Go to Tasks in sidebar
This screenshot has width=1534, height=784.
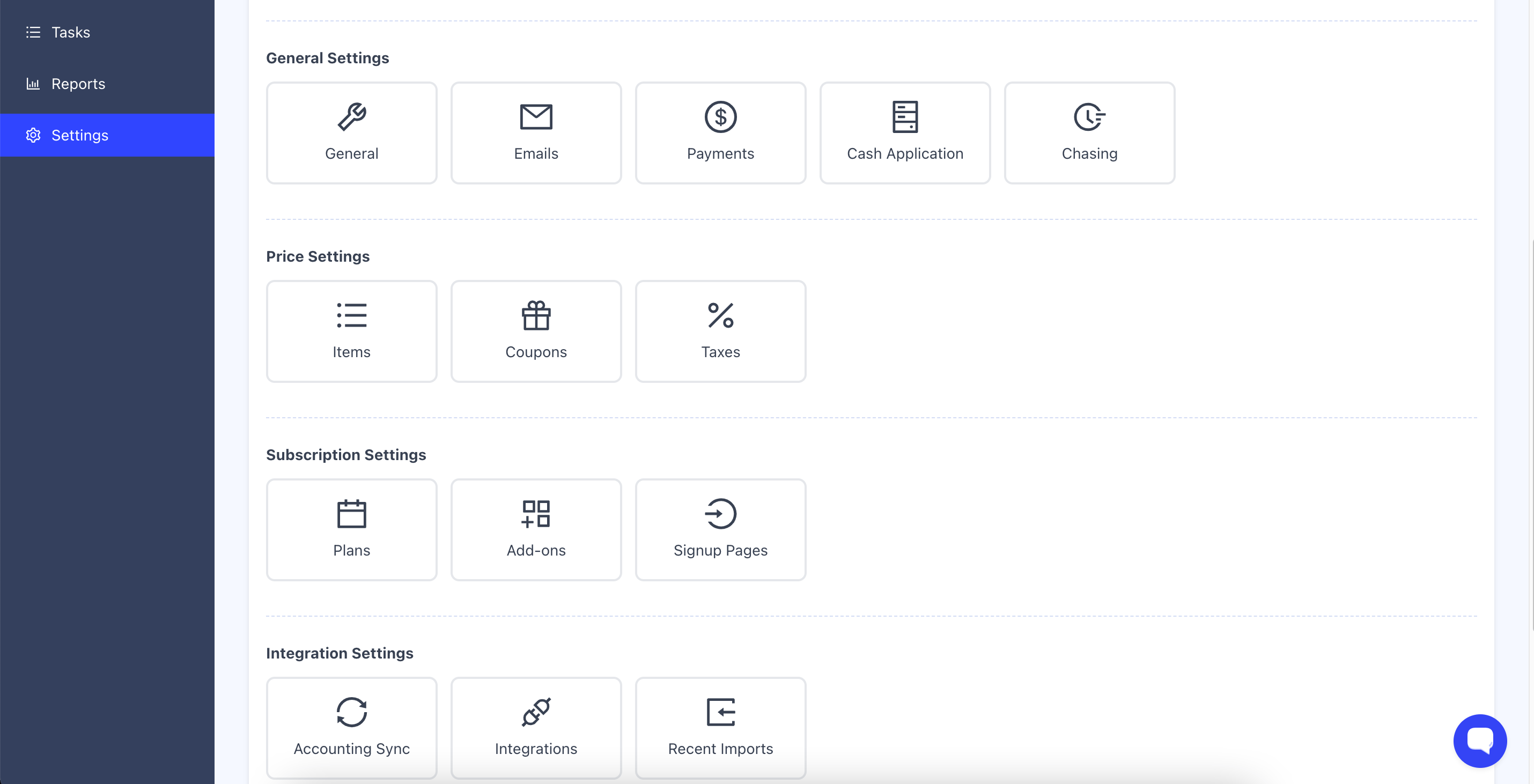(70, 32)
